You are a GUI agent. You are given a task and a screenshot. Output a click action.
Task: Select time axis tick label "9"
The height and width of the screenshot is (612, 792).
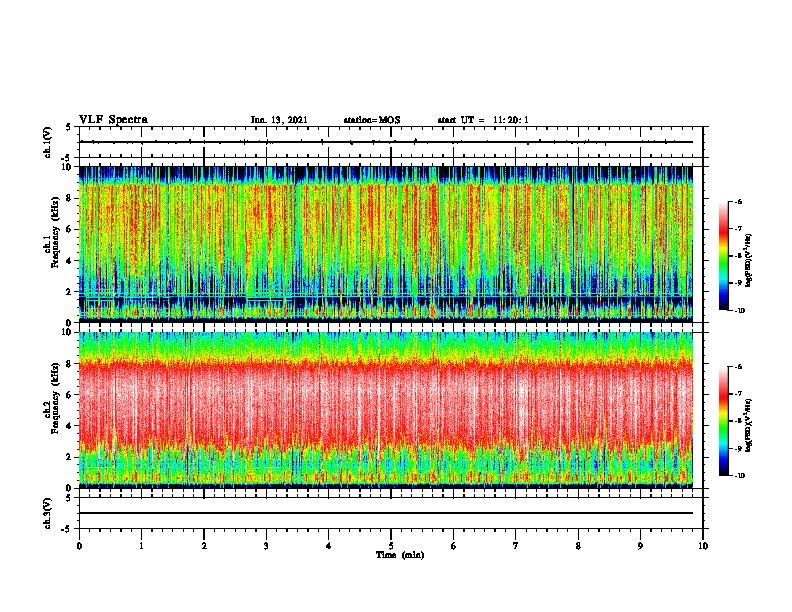(640, 546)
